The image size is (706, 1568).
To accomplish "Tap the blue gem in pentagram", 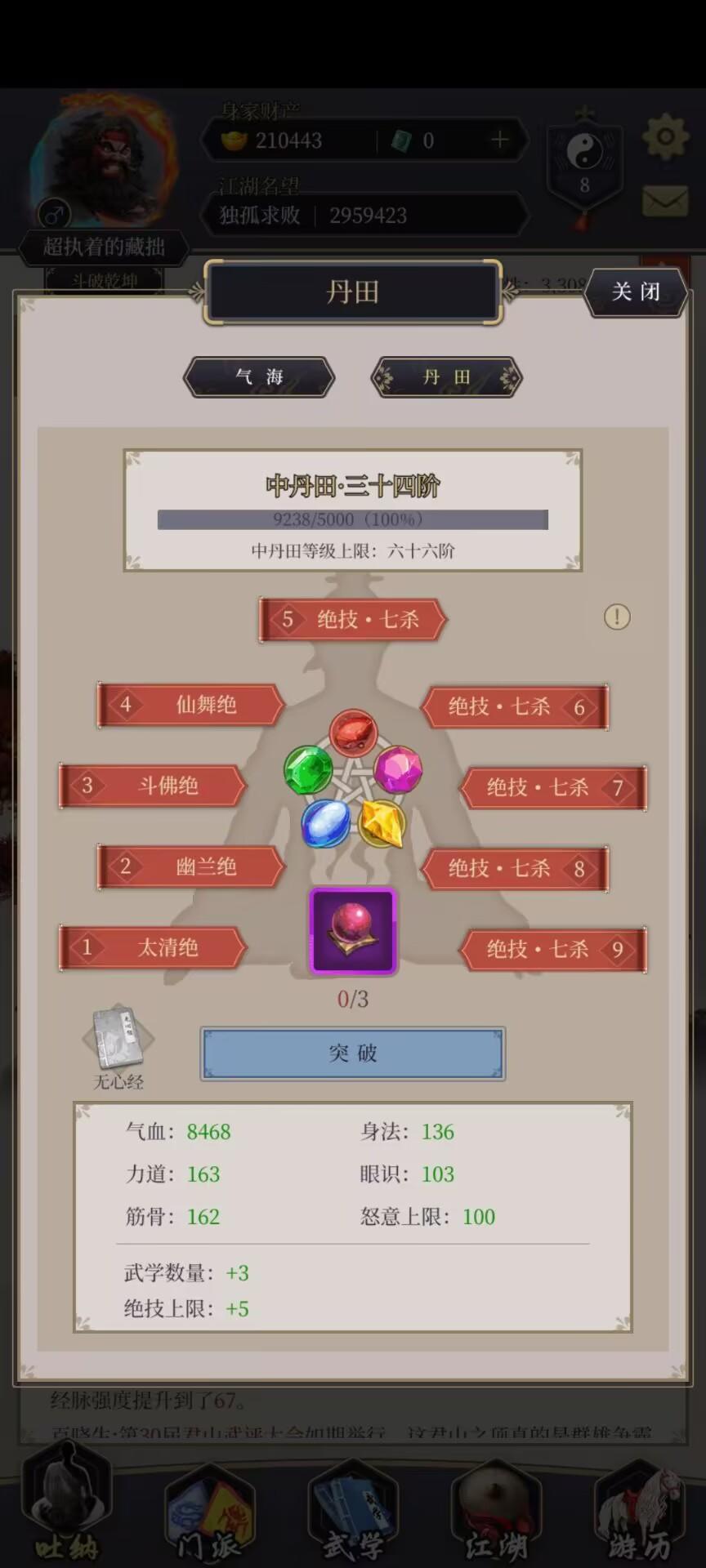I will (x=326, y=822).
